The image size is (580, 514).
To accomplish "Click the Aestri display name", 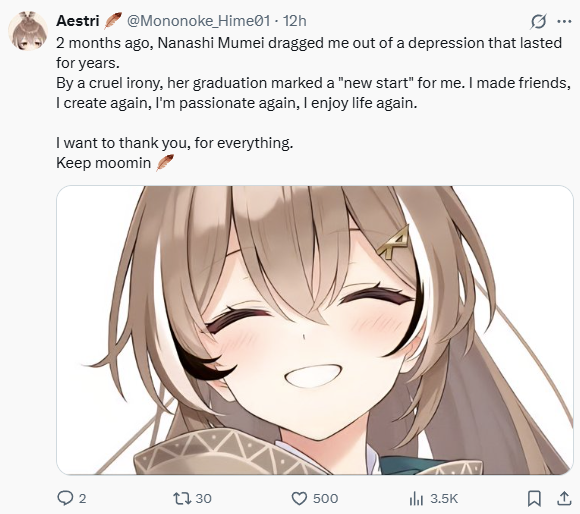I will click(78, 21).
